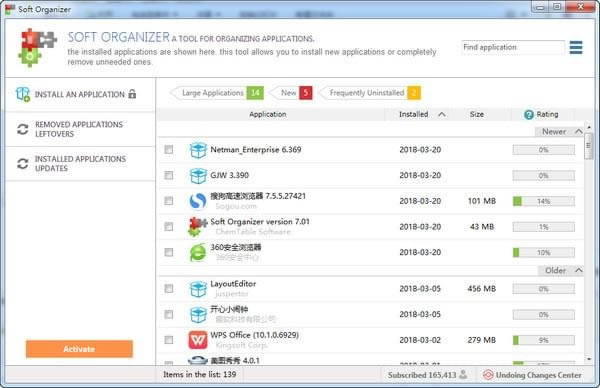Click the Kingsoft Corp. publisher text

[x=241, y=345]
